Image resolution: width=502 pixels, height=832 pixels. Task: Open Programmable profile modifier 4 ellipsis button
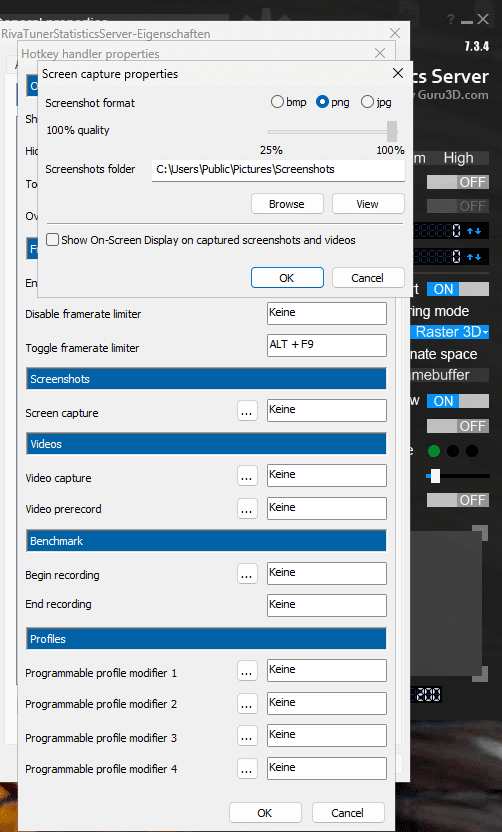247,768
